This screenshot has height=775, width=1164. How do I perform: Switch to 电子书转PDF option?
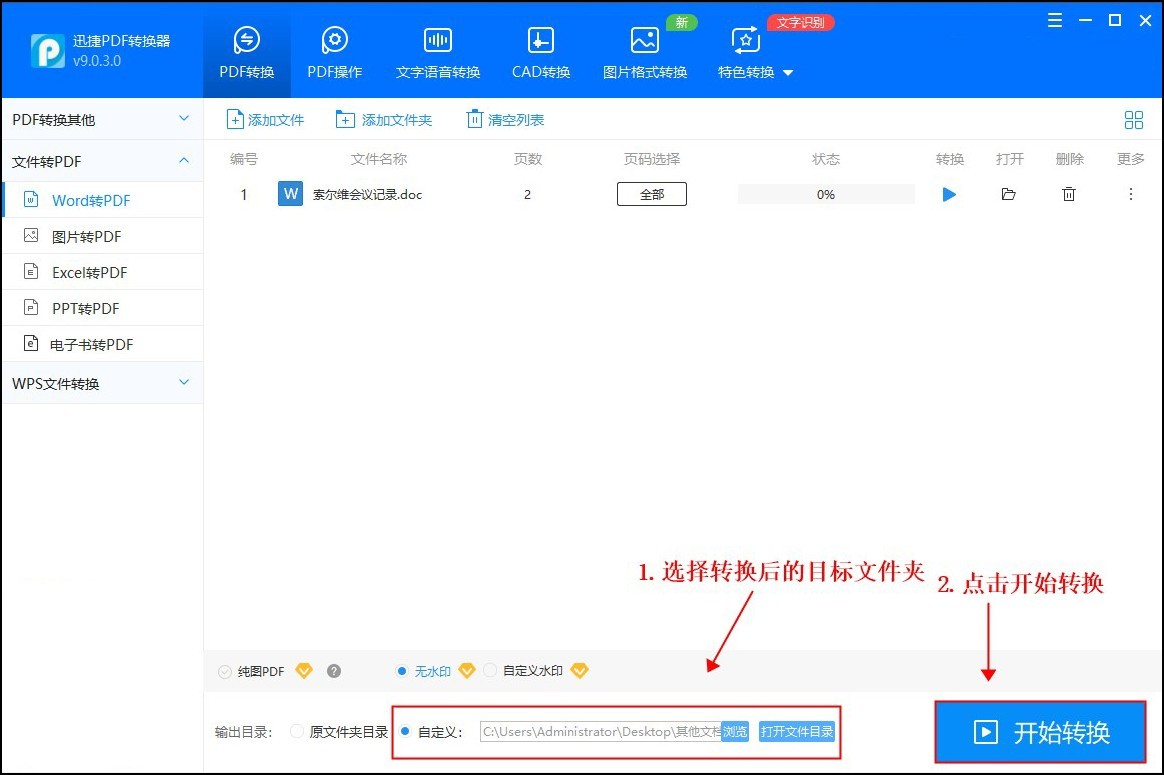[x=95, y=343]
